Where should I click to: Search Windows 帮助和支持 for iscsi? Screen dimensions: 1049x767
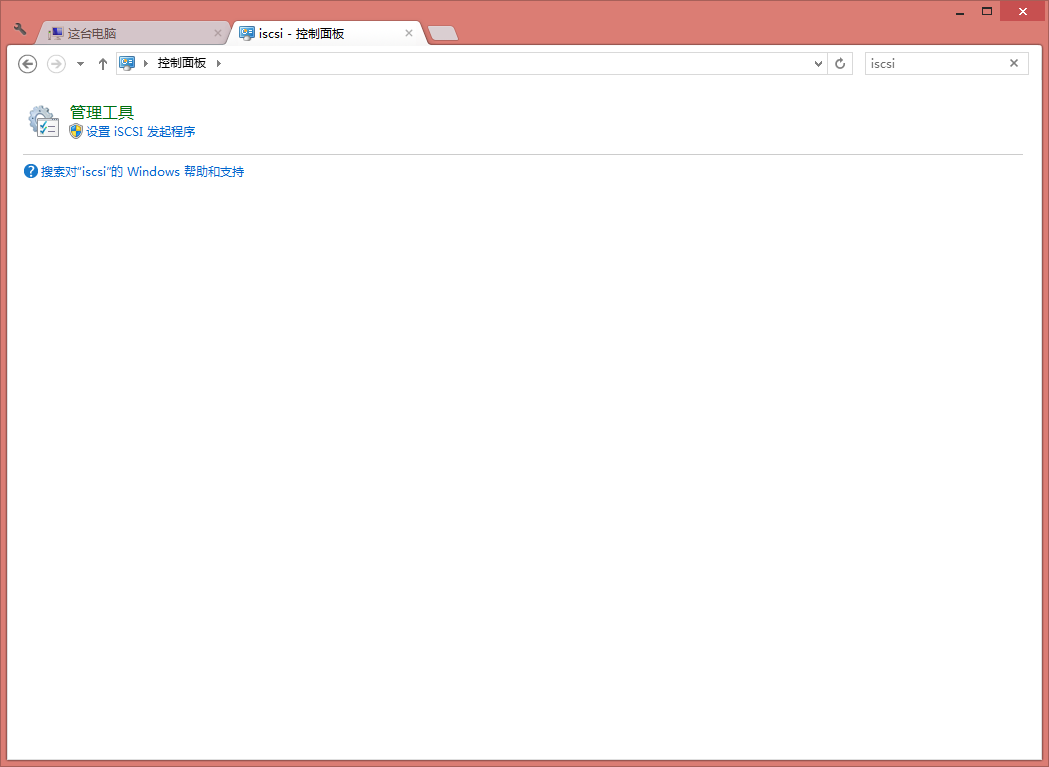[x=142, y=172]
